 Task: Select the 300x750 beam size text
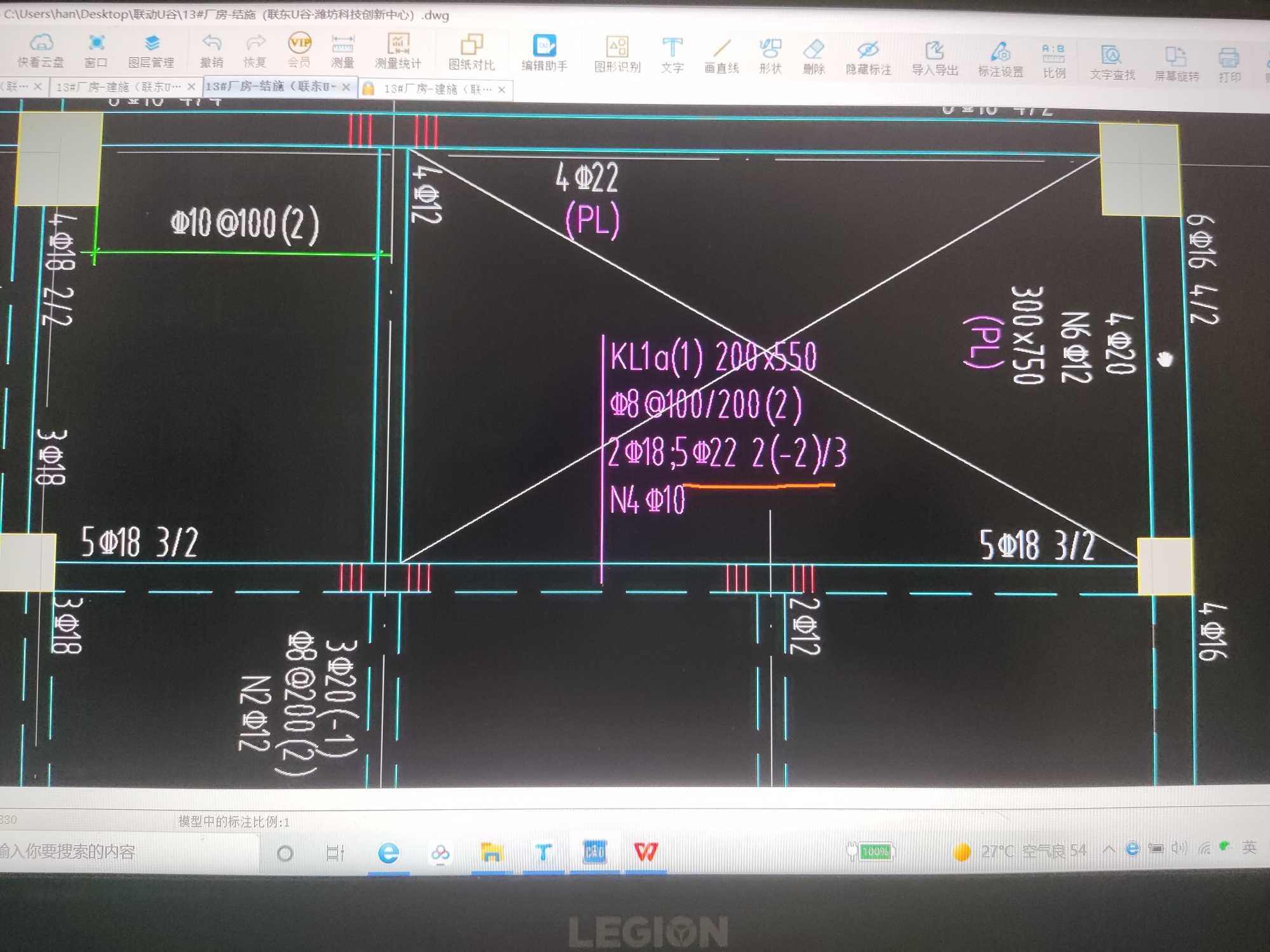(x=1027, y=334)
